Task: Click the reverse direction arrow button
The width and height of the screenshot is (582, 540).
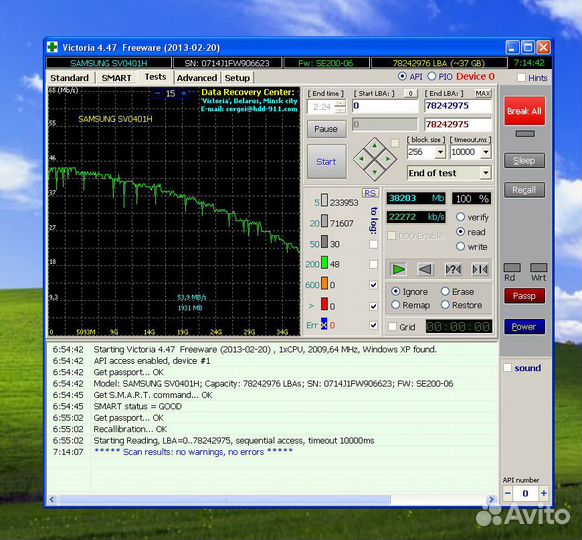Action: point(425,269)
